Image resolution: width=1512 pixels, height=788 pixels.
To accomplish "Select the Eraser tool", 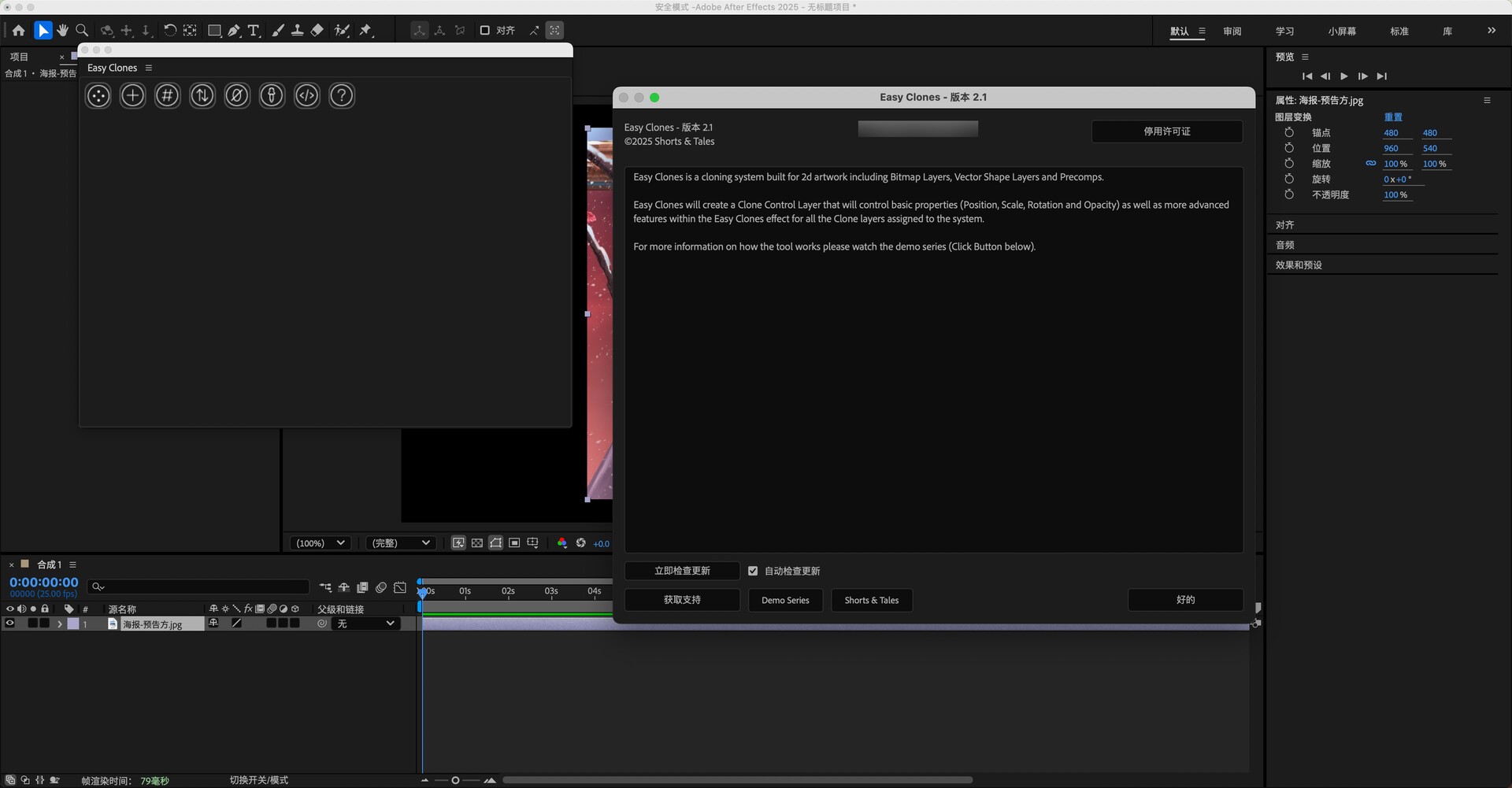I will (317, 31).
